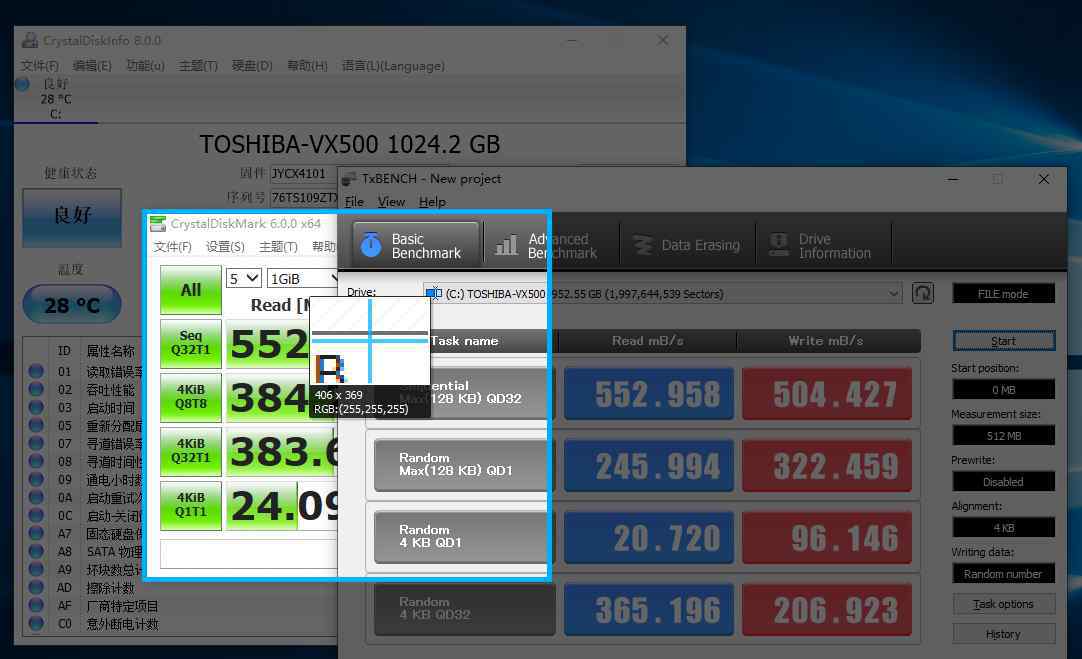Click the TOSHIBA-VX500 1024.2 GB heading
Viewport: 1082px width, 659px height.
tap(350, 144)
